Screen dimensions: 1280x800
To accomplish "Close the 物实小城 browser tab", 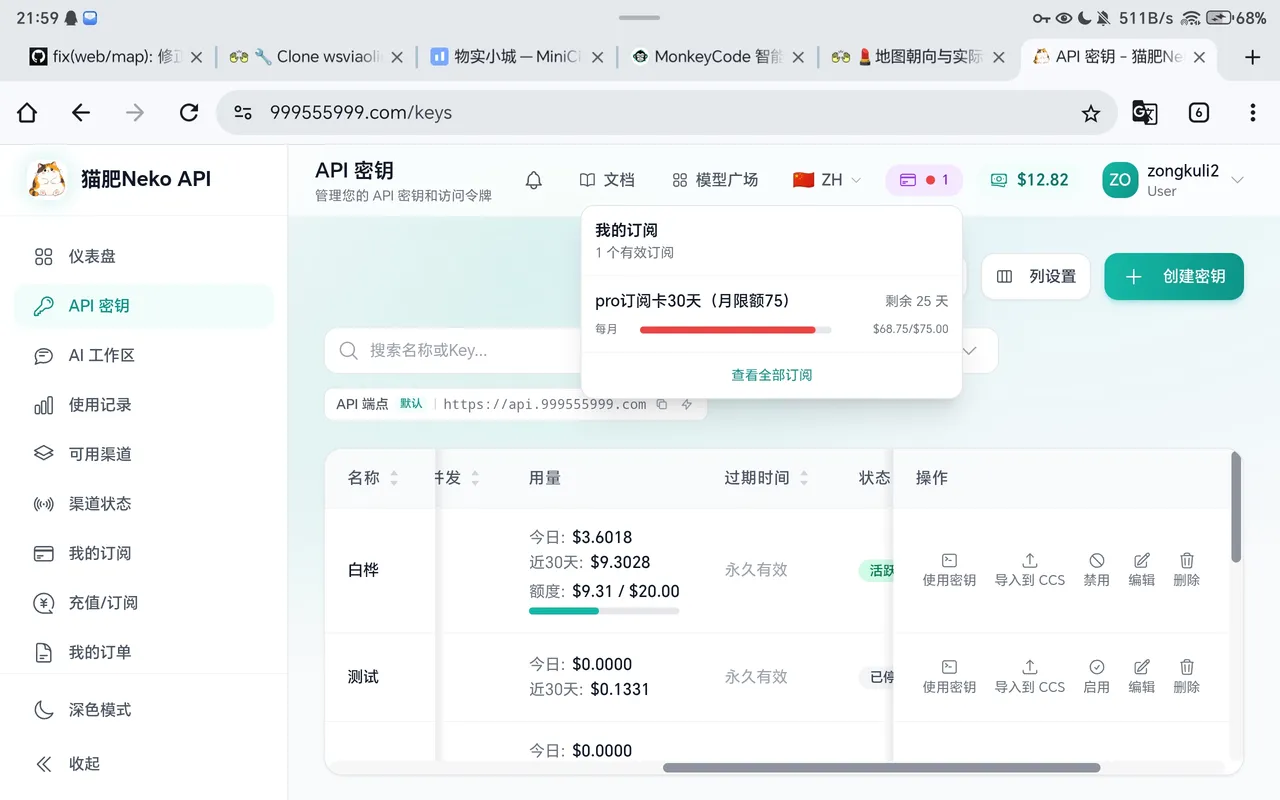I will [x=598, y=57].
